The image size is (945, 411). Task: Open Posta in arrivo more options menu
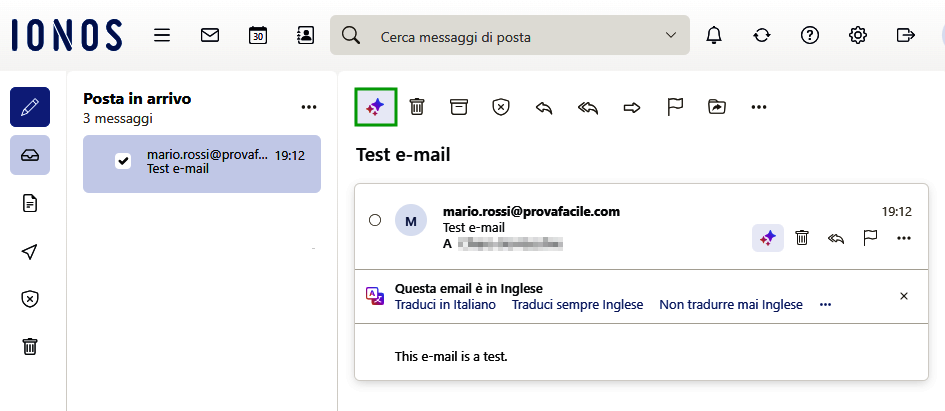308,107
